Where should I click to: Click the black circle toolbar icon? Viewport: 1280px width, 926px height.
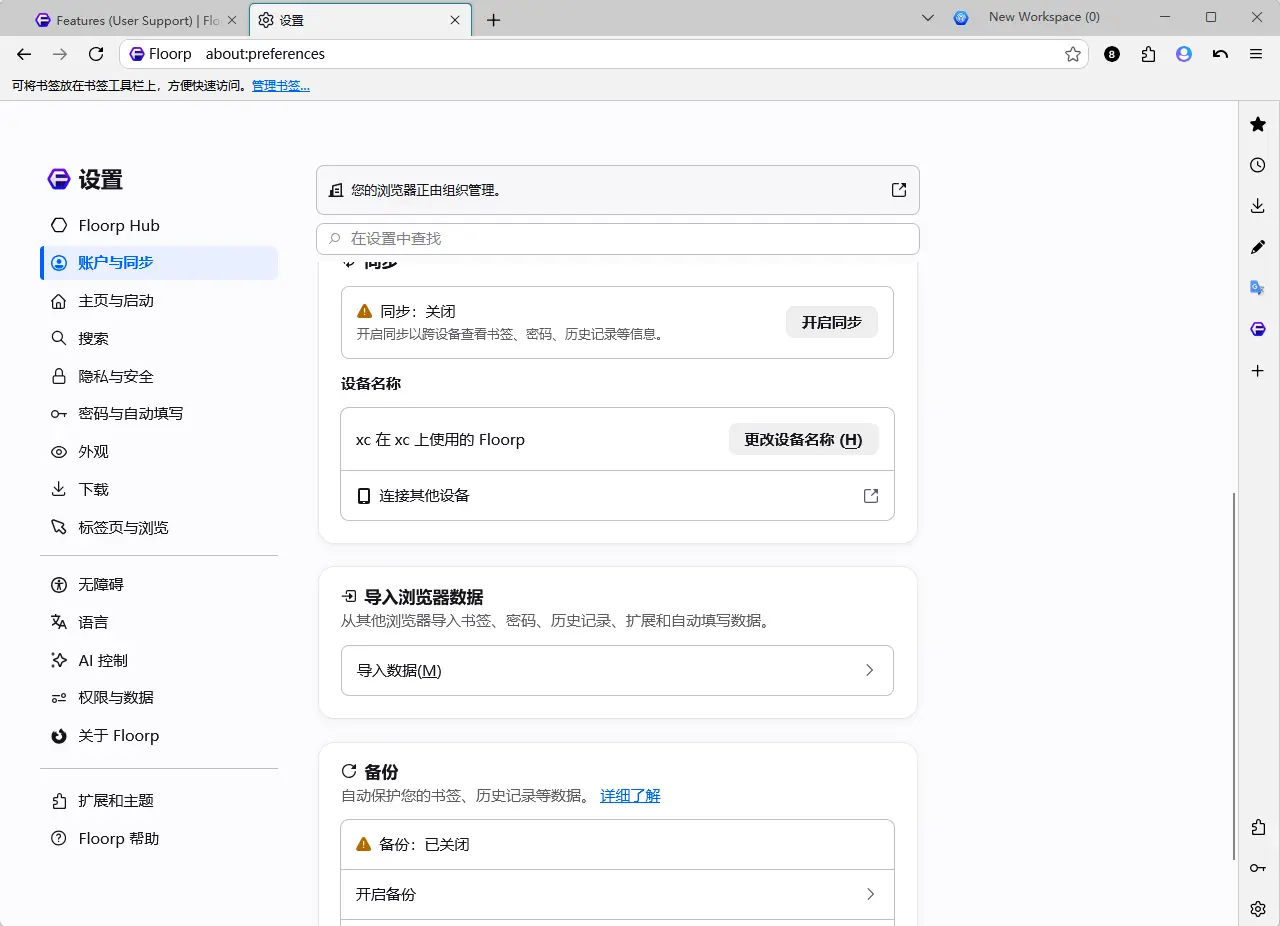[1112, 54]
